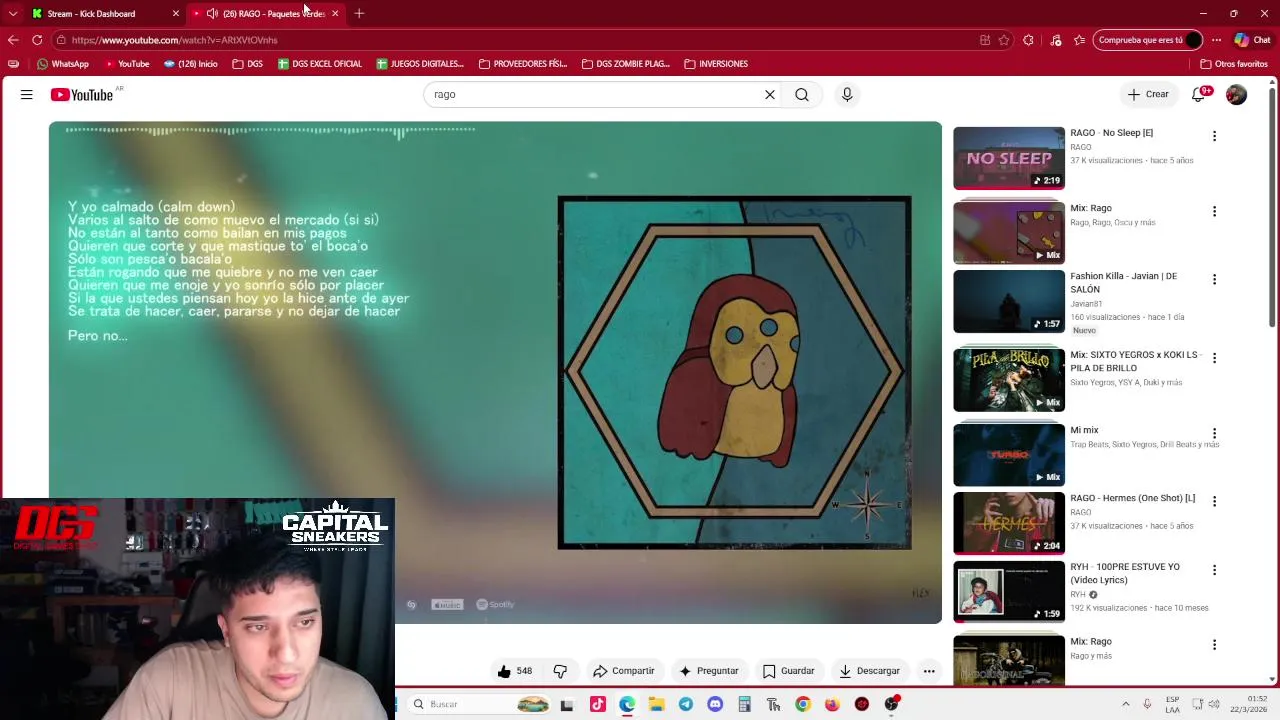Viewport: 1280px width, 720px height.
Task: Play RAGO - No Sleep thumbnail
Action: [x=1009, y=158]
